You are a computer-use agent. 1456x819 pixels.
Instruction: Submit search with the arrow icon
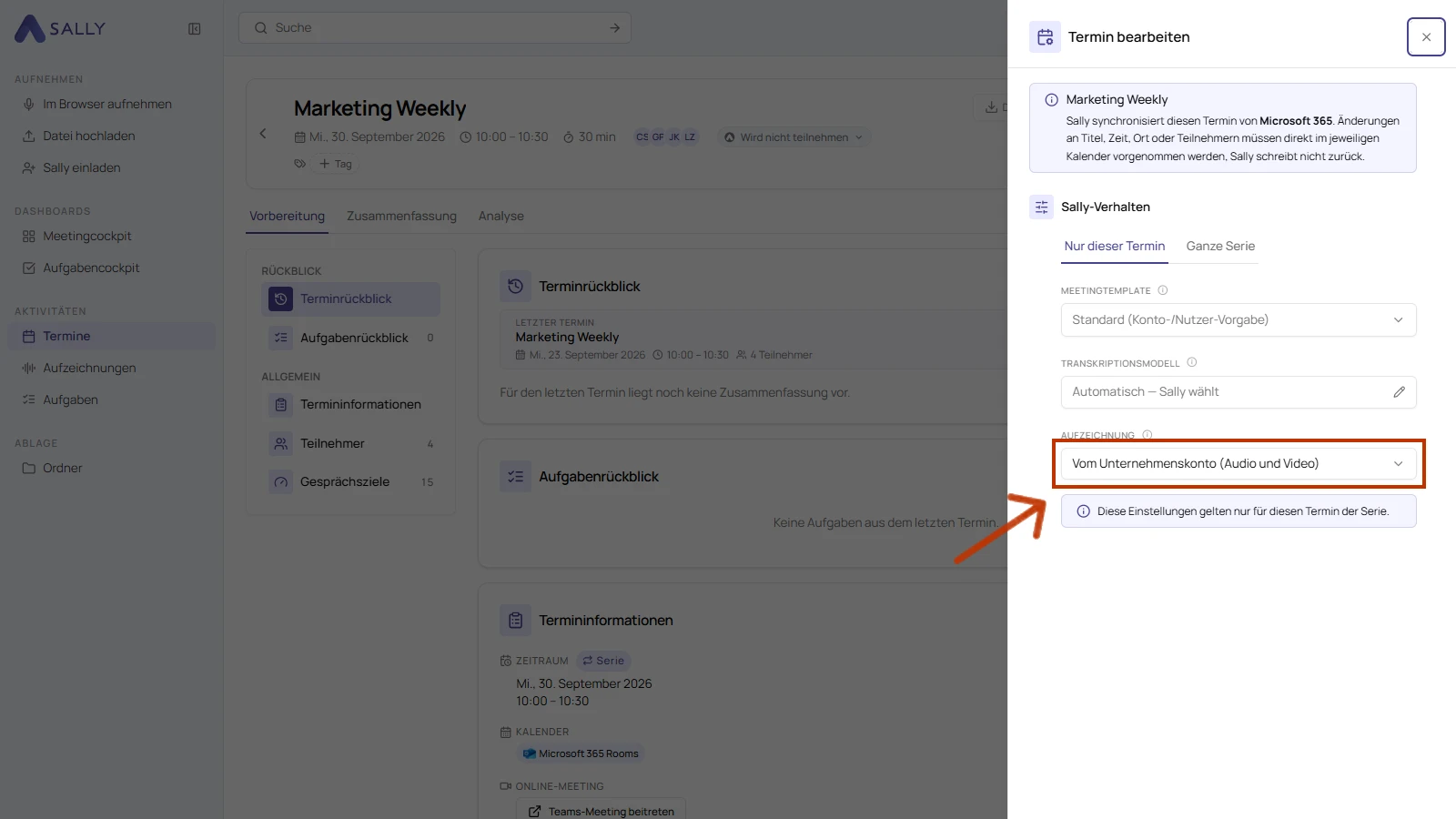click(614, 28)
